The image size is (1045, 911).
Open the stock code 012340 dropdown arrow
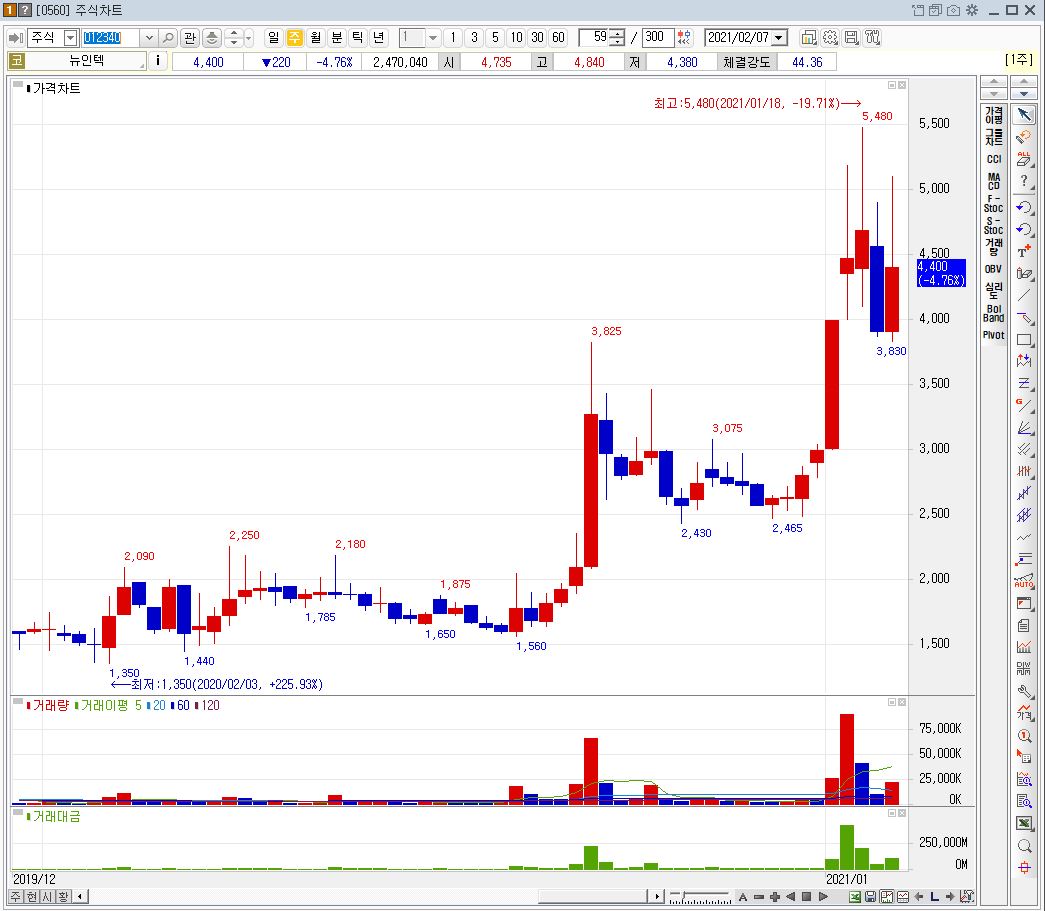click(149, 38)
